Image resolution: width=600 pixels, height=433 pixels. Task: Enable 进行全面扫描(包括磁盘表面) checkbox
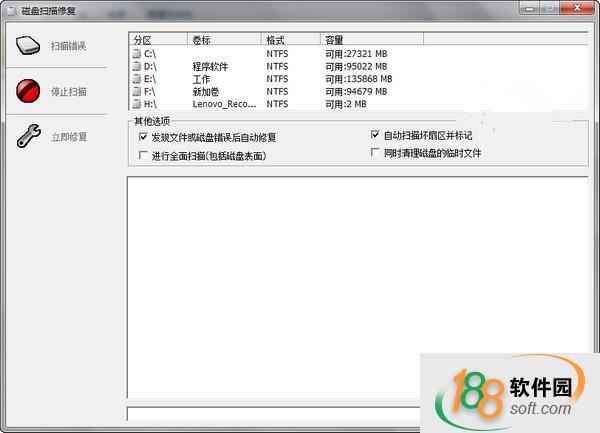[143, 156]
